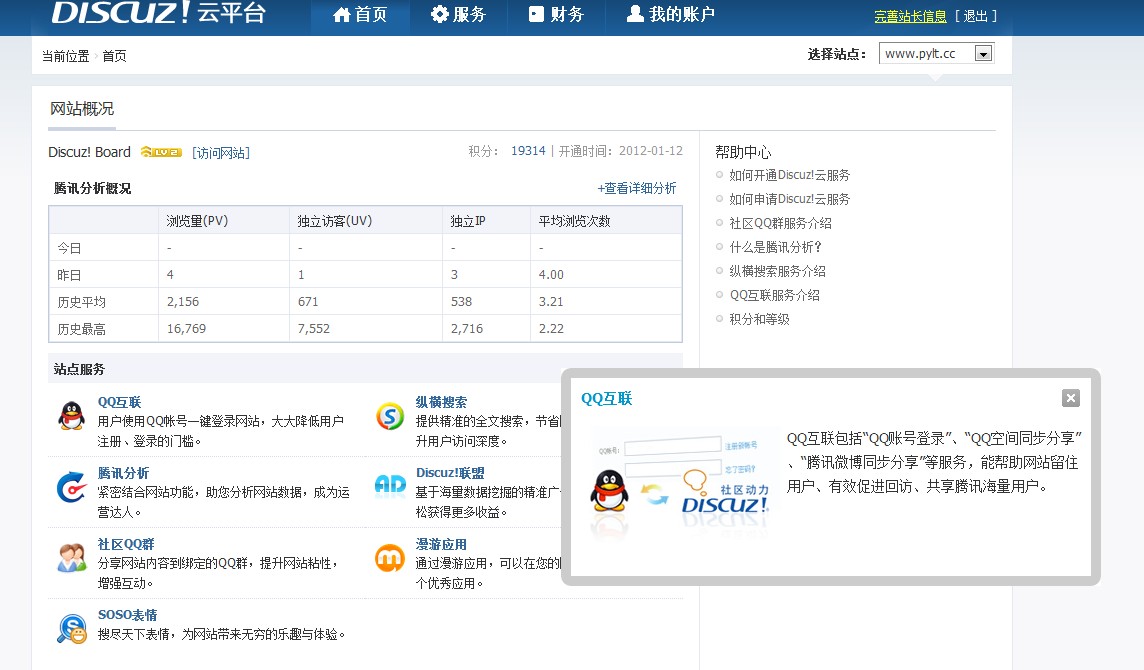Click the Discuz!联盟 AD icon
The width and height of the screenshot is (1144, 670).
[x=390, y=485]
